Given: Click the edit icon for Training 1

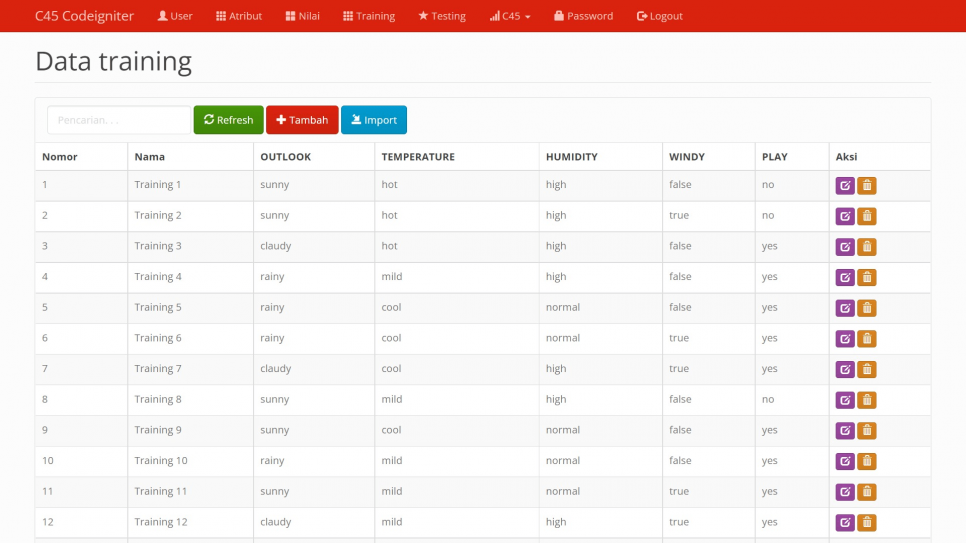Looking at the screenshot, I should click(x=845, y=185).
